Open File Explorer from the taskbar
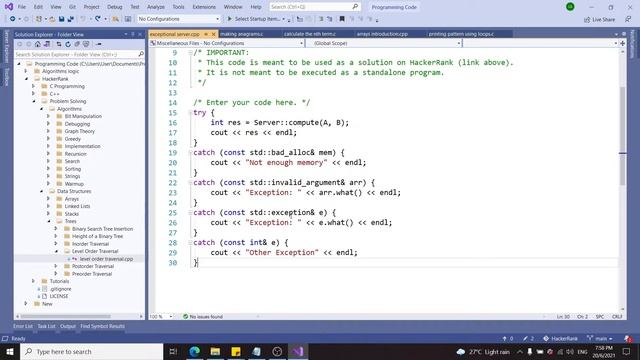 coord(215,351)
